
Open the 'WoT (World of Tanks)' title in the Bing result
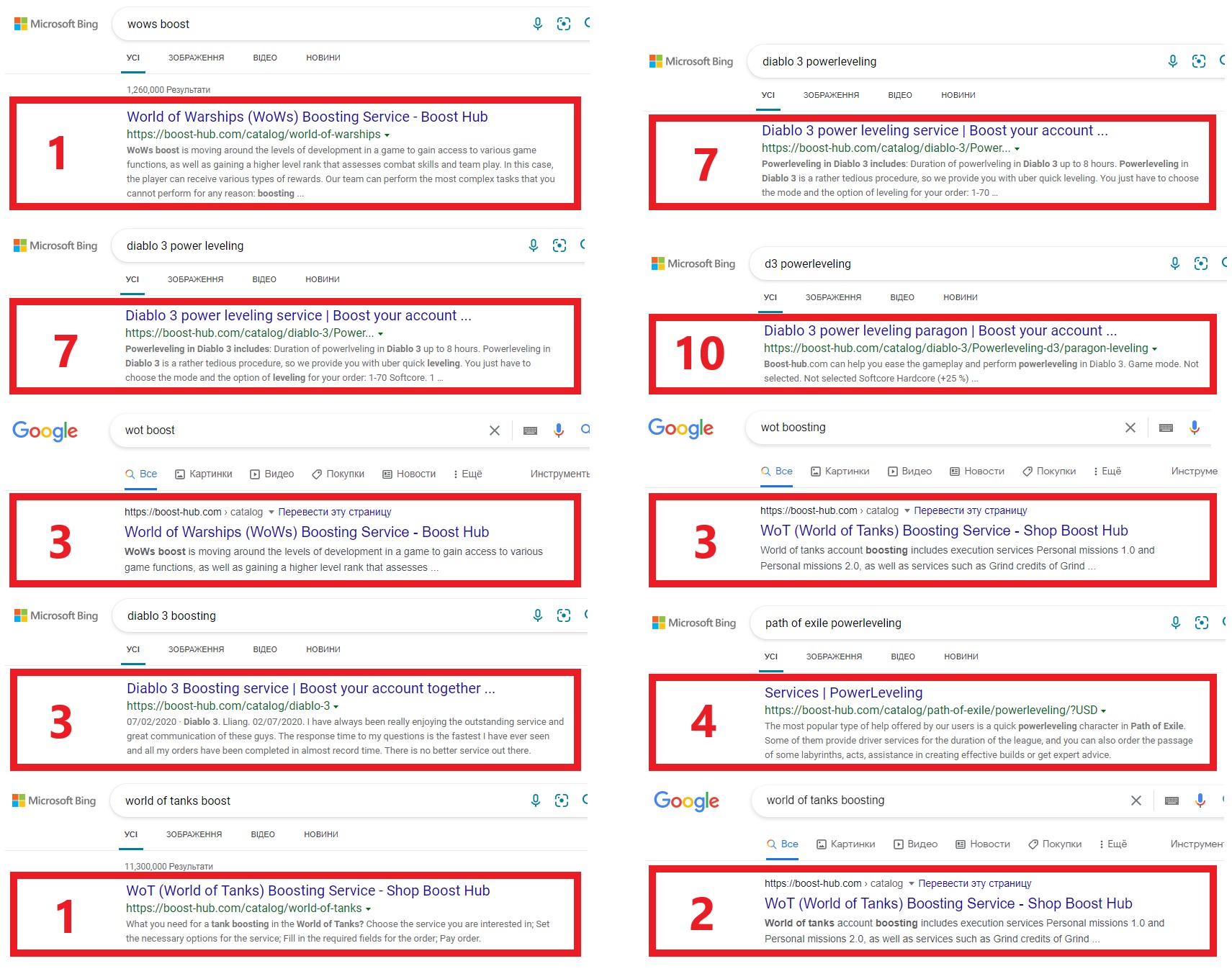(308, 890)
